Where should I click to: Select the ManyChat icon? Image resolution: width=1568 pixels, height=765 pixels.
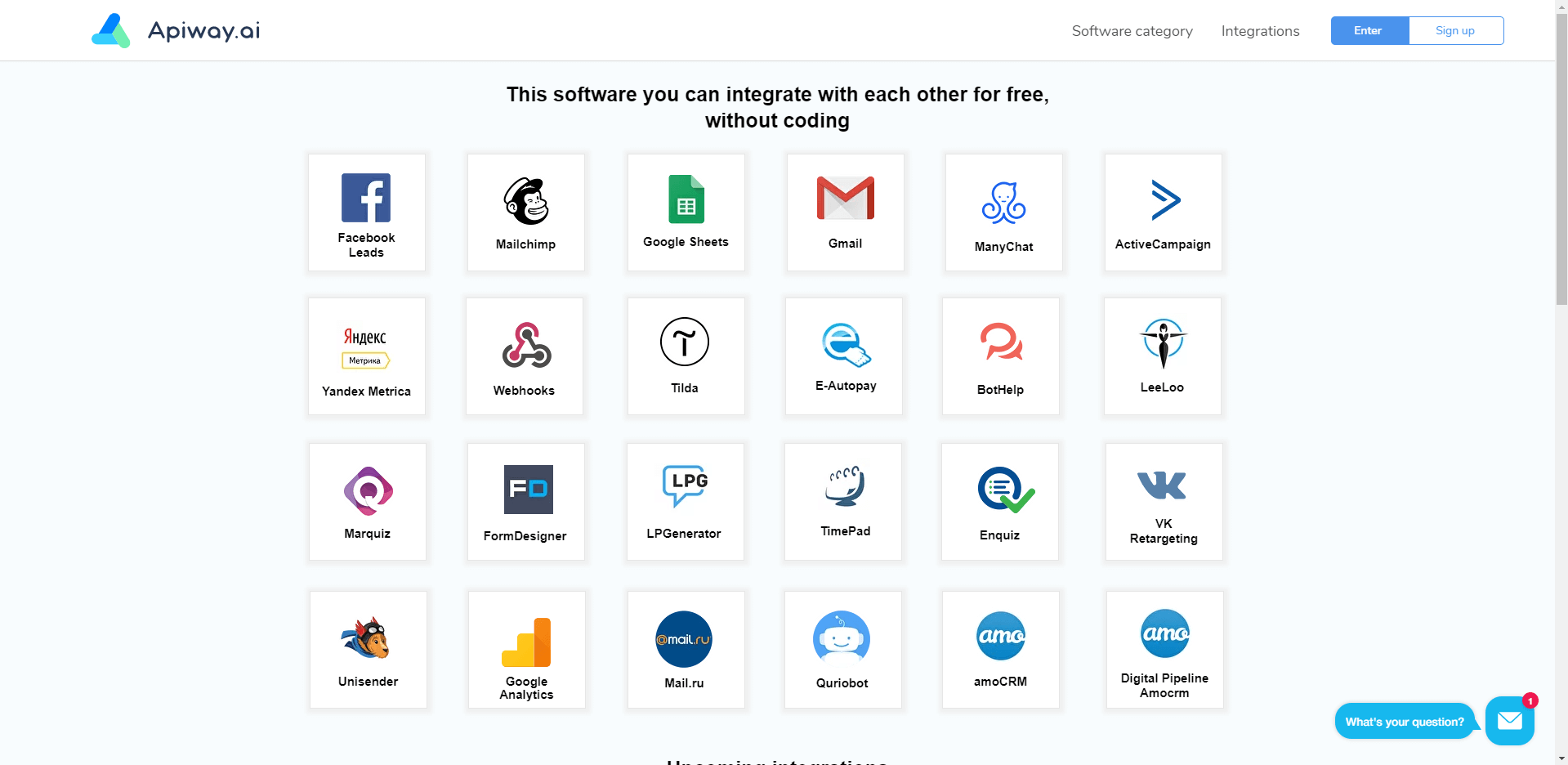1004,203
